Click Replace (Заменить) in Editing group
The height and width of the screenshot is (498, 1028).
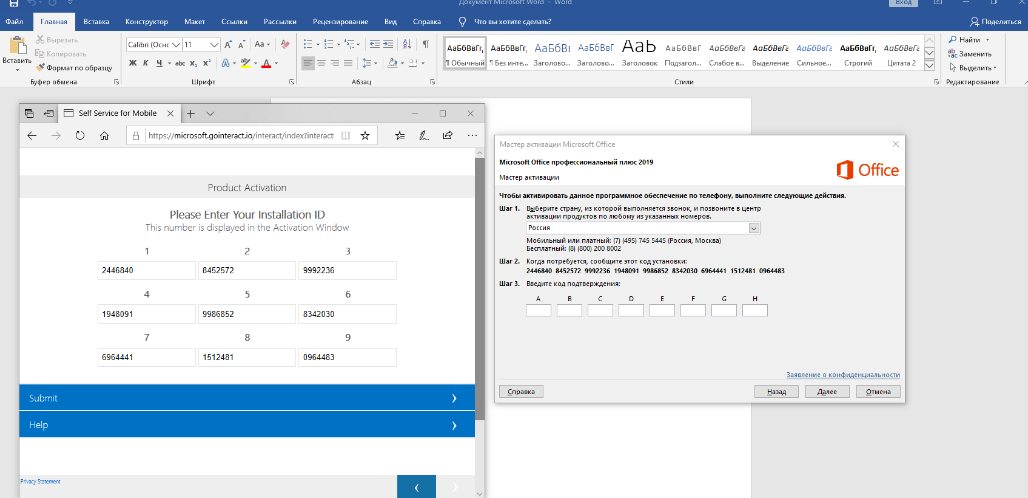[970, 54]
